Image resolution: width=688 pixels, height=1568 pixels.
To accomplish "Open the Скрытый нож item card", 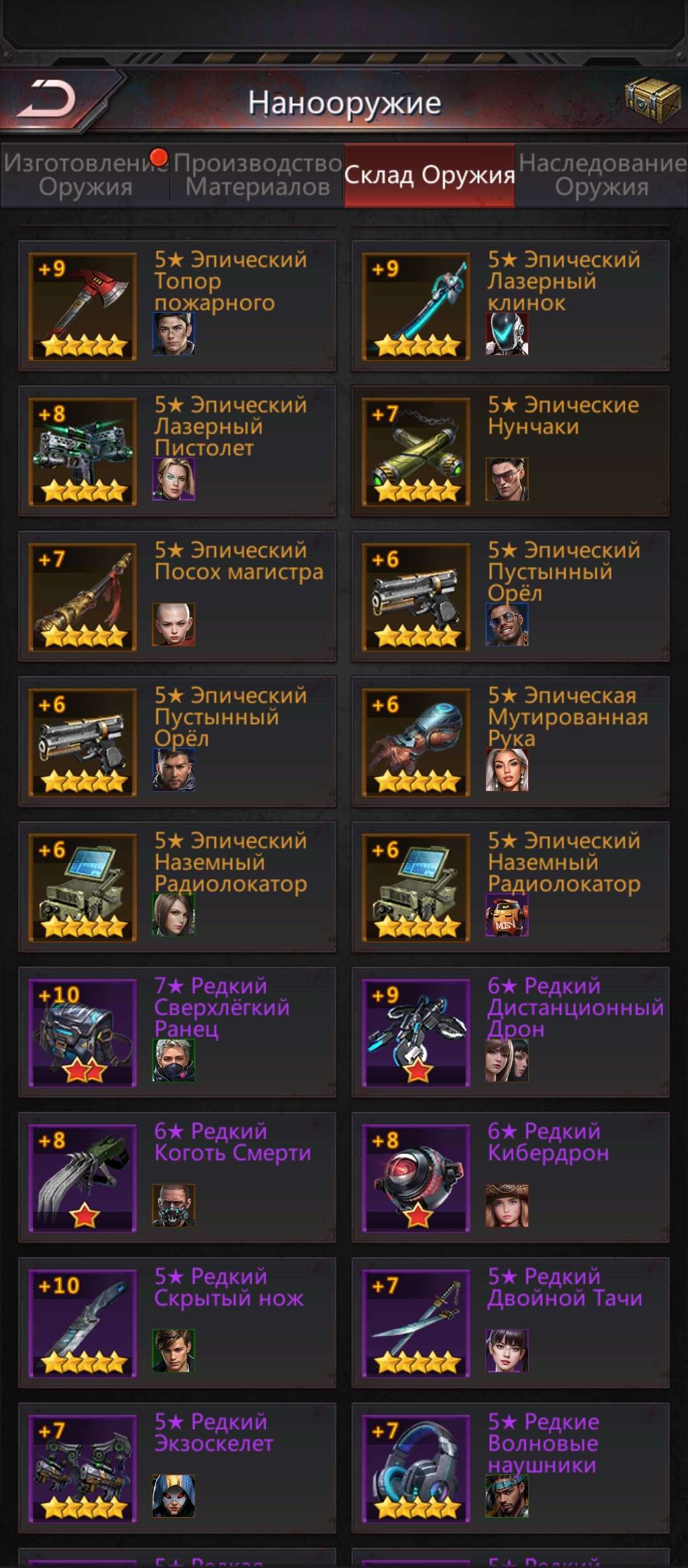I will pyautogui.click(x=177, y=1323).
